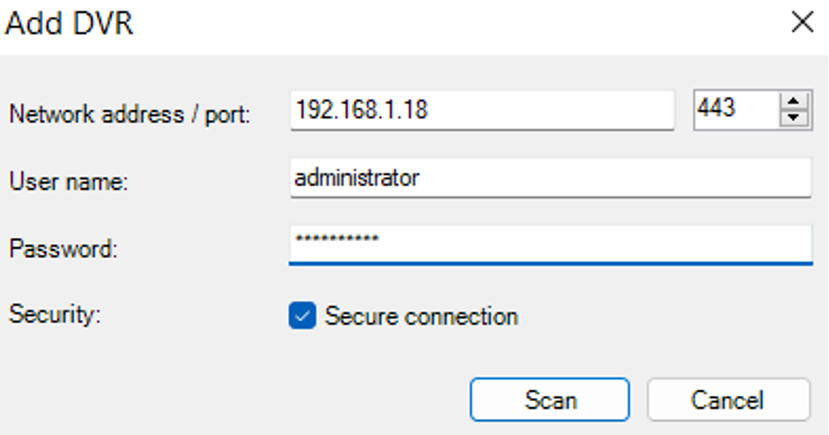Increase the port number with up arrow
829x435 pixels.
pyautogui.click(x=795, y=101)
